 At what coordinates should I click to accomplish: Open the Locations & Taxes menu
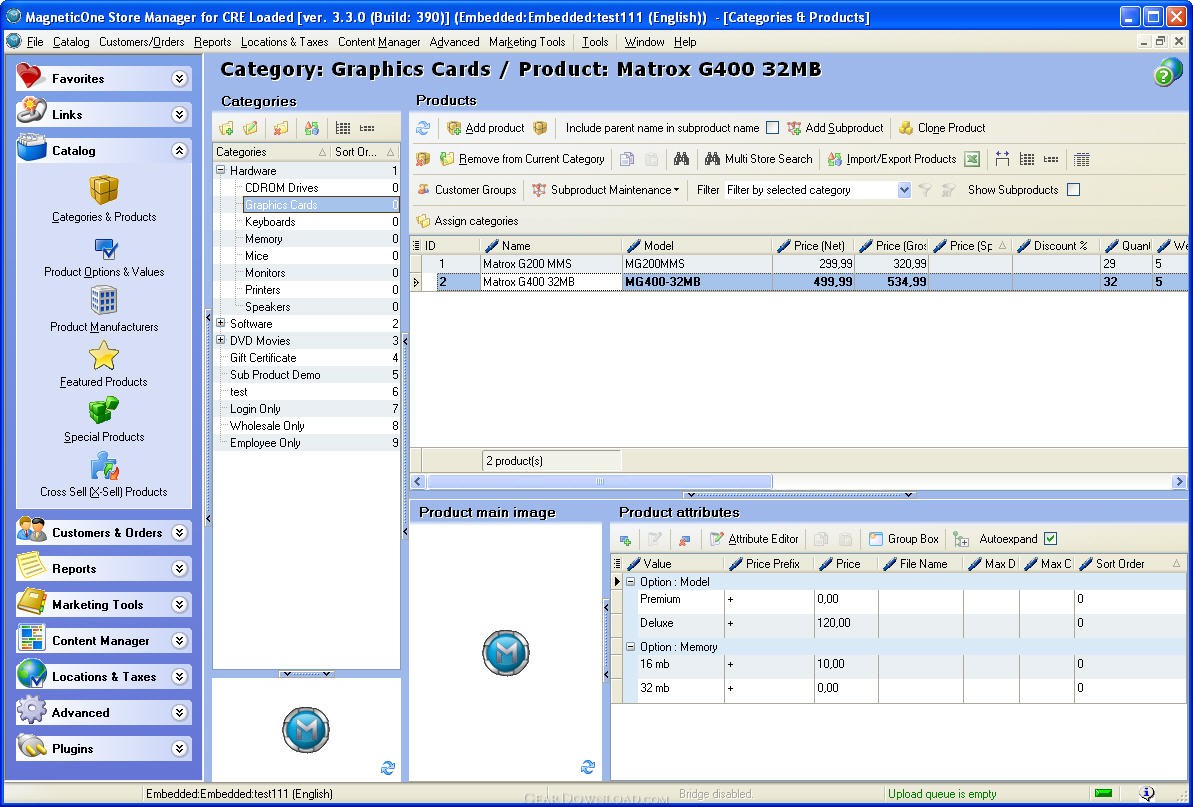point(285,42)
